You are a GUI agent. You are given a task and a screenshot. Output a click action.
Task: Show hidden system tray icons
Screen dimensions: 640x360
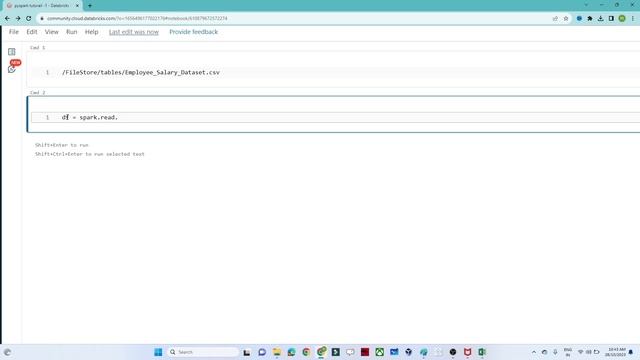pyautogui.click(x=534, y=352)
